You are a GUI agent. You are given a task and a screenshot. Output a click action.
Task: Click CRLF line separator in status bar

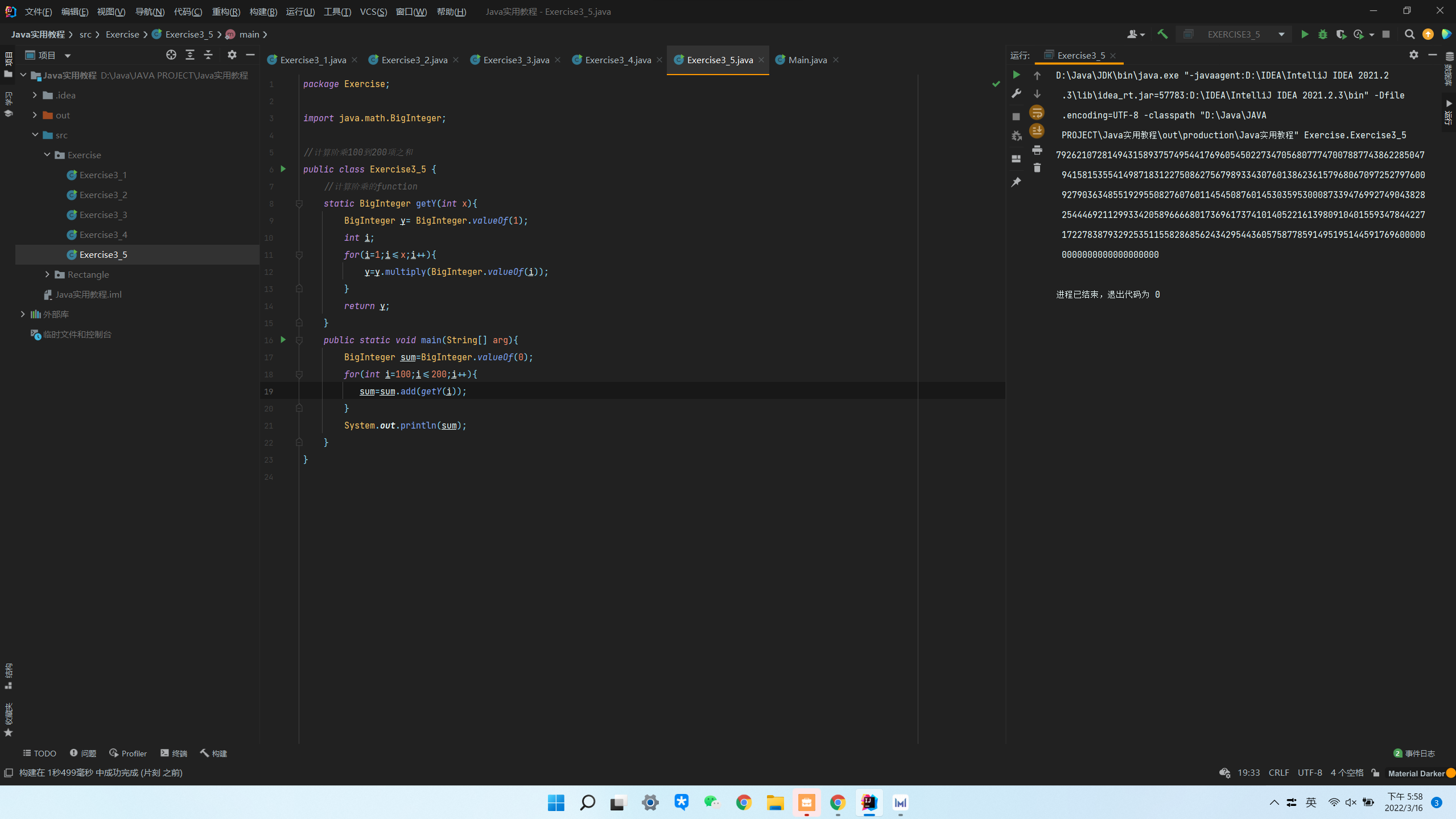point(1278,772)
